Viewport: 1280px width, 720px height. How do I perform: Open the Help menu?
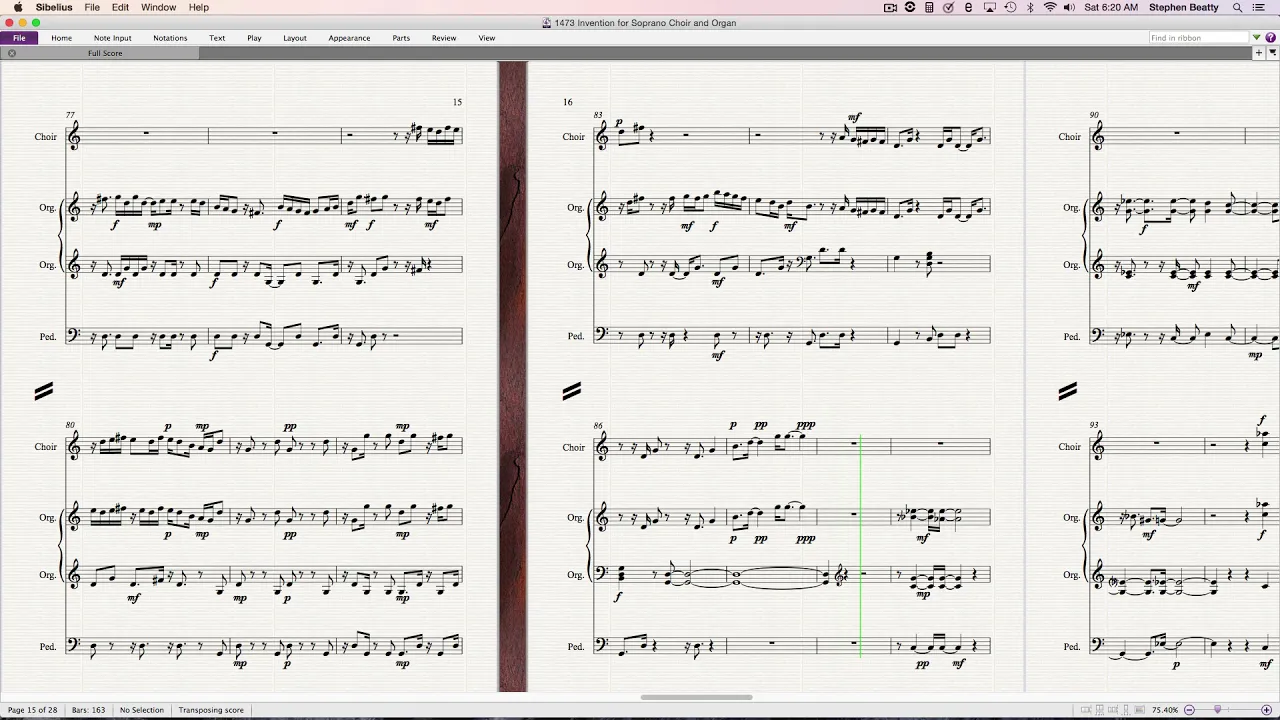tap(199, 7)
